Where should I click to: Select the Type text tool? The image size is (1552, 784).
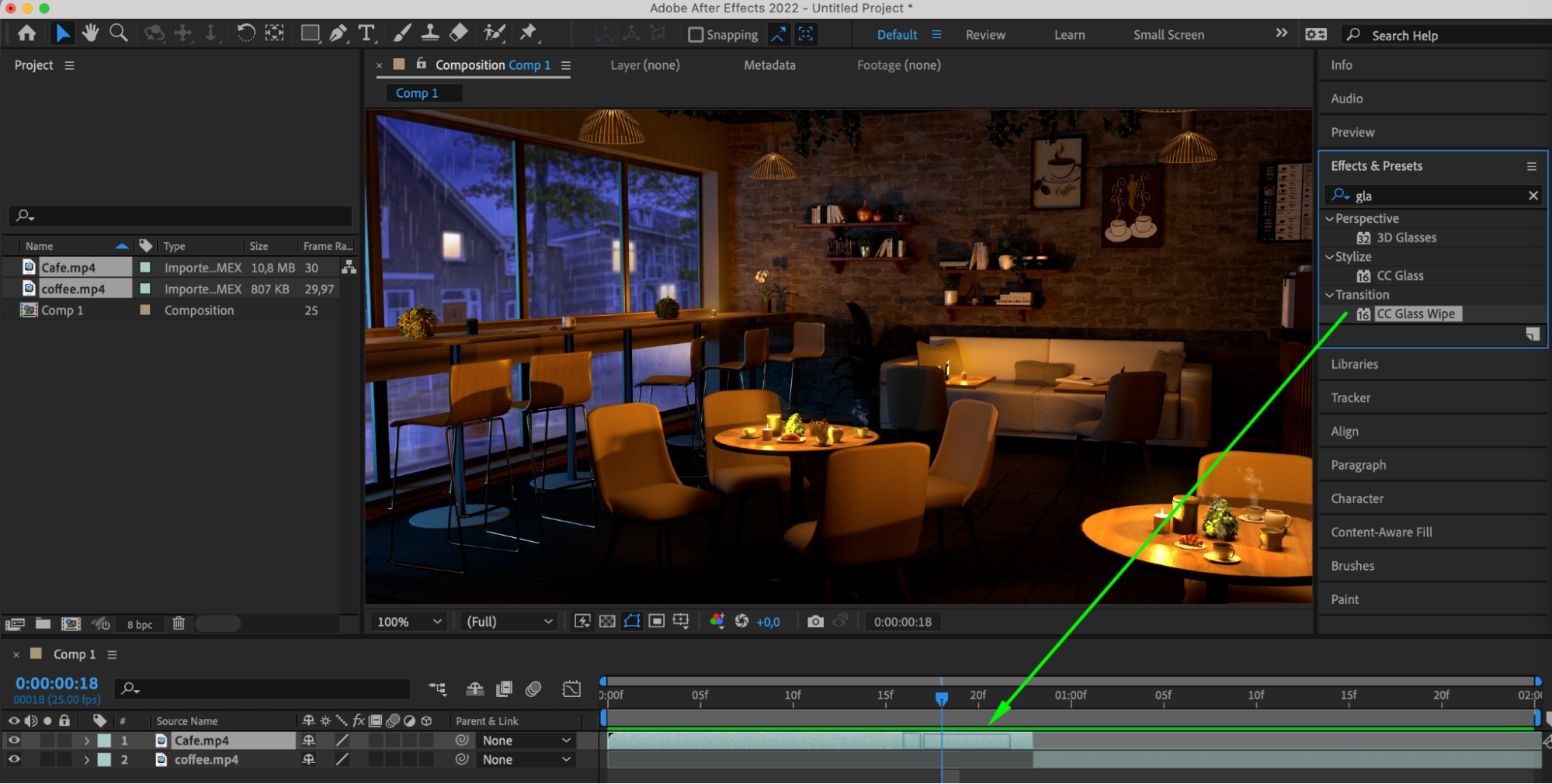pyautogui.click(x=366, y=33)
